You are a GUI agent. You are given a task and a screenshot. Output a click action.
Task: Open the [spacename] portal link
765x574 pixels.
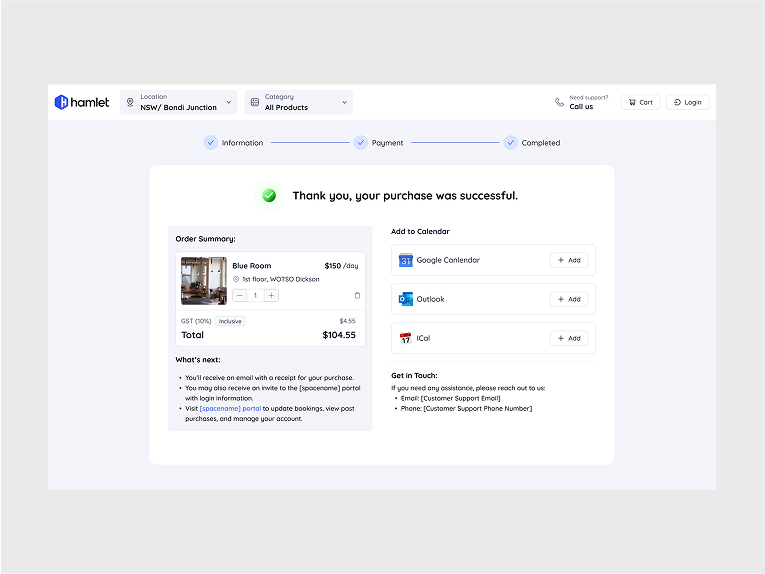230,409
